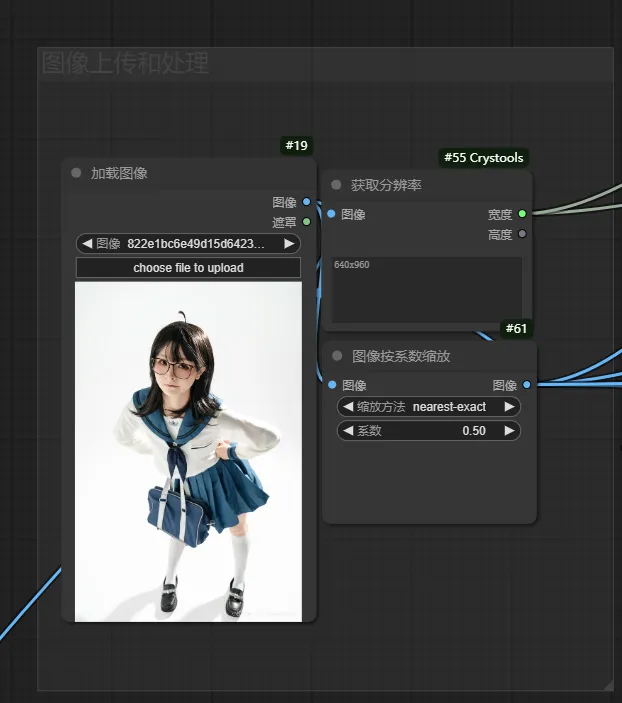Click the 图像 input port on 获取分辨率 node
Image resolution: width=622 pixels, height=703 pixels.
(331, 214)
